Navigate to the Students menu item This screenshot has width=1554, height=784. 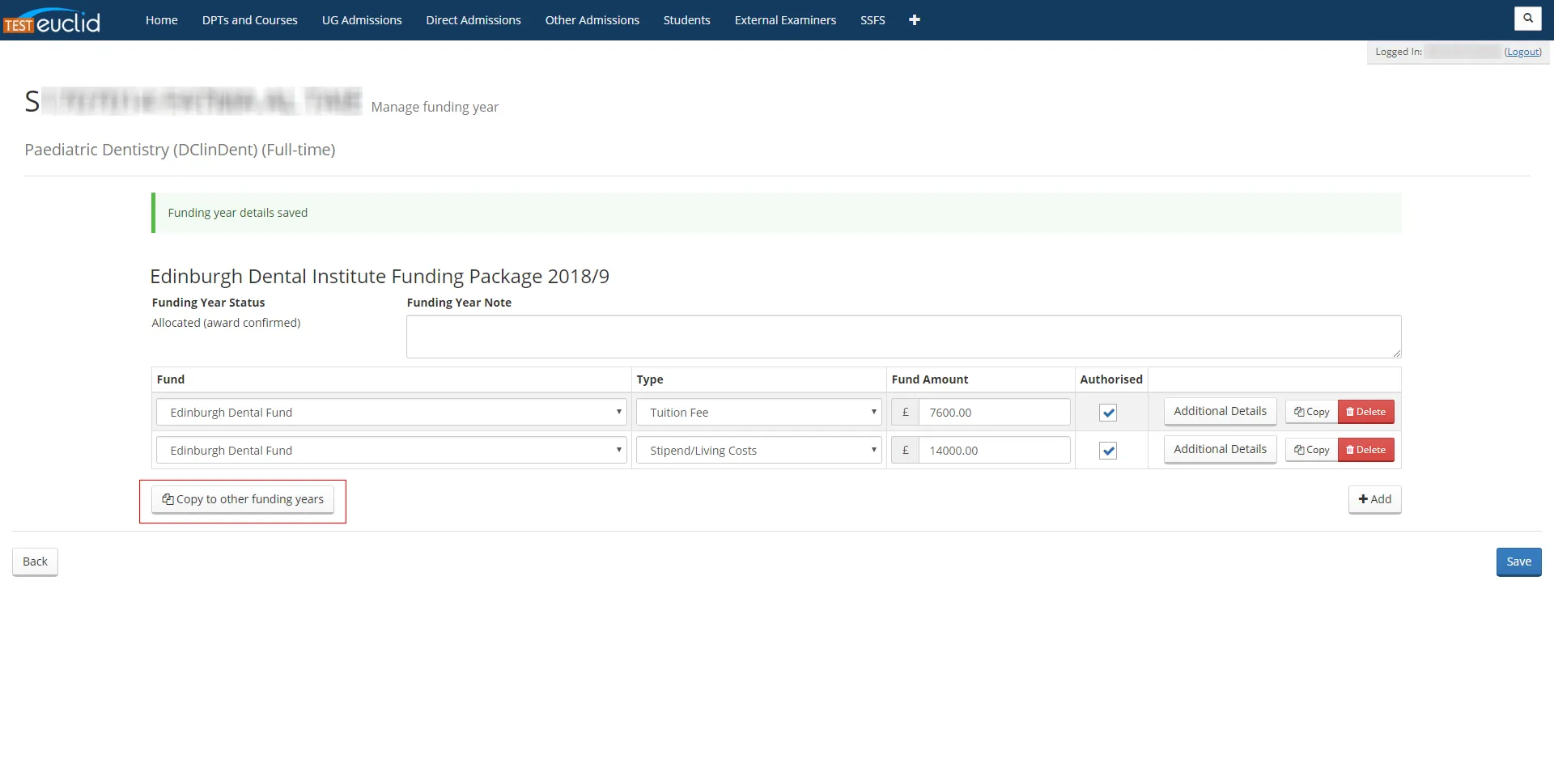pyautogui.click(x=686, y=19)
